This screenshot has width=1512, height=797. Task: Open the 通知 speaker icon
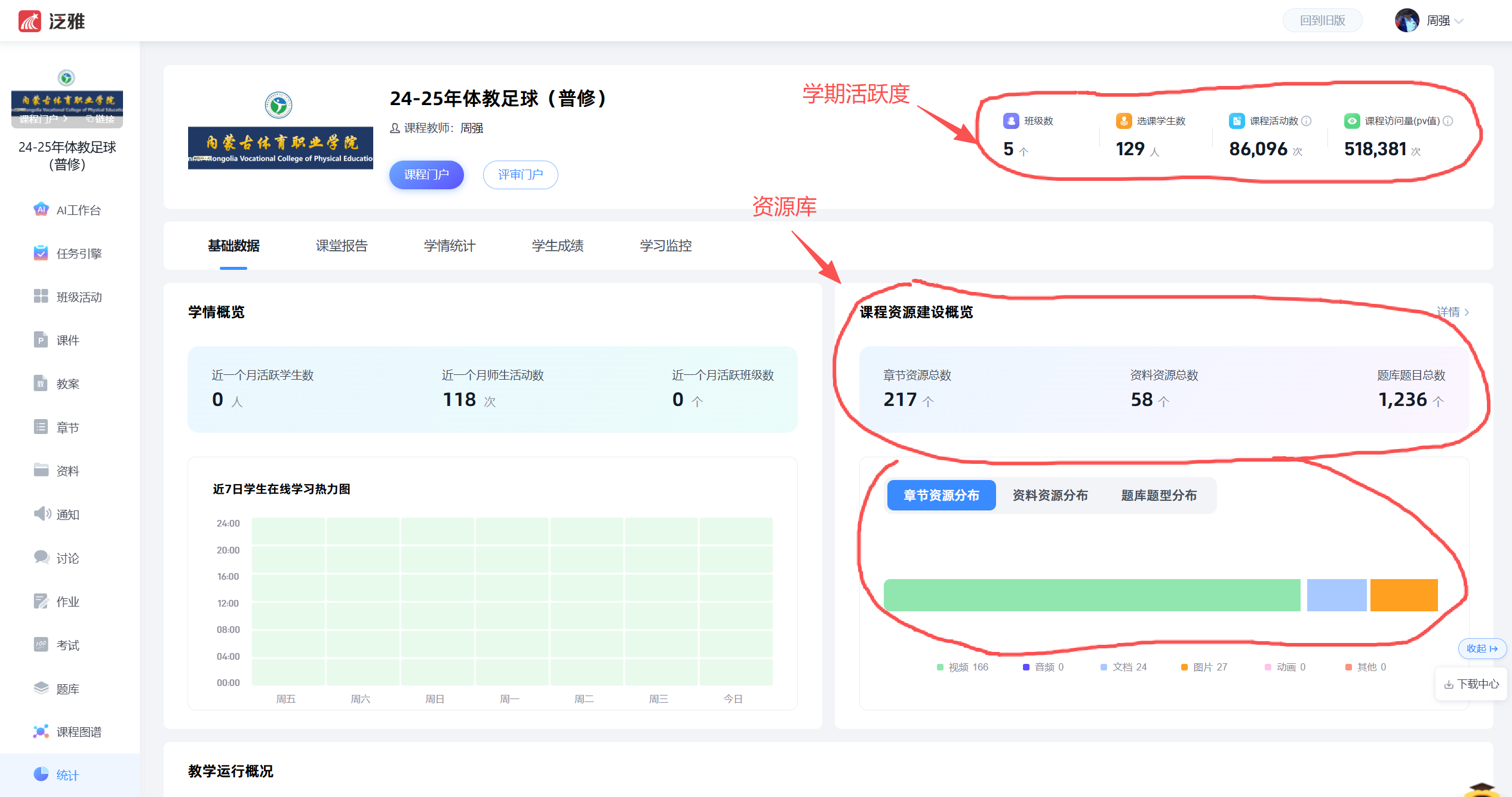(x=42, y=514)
